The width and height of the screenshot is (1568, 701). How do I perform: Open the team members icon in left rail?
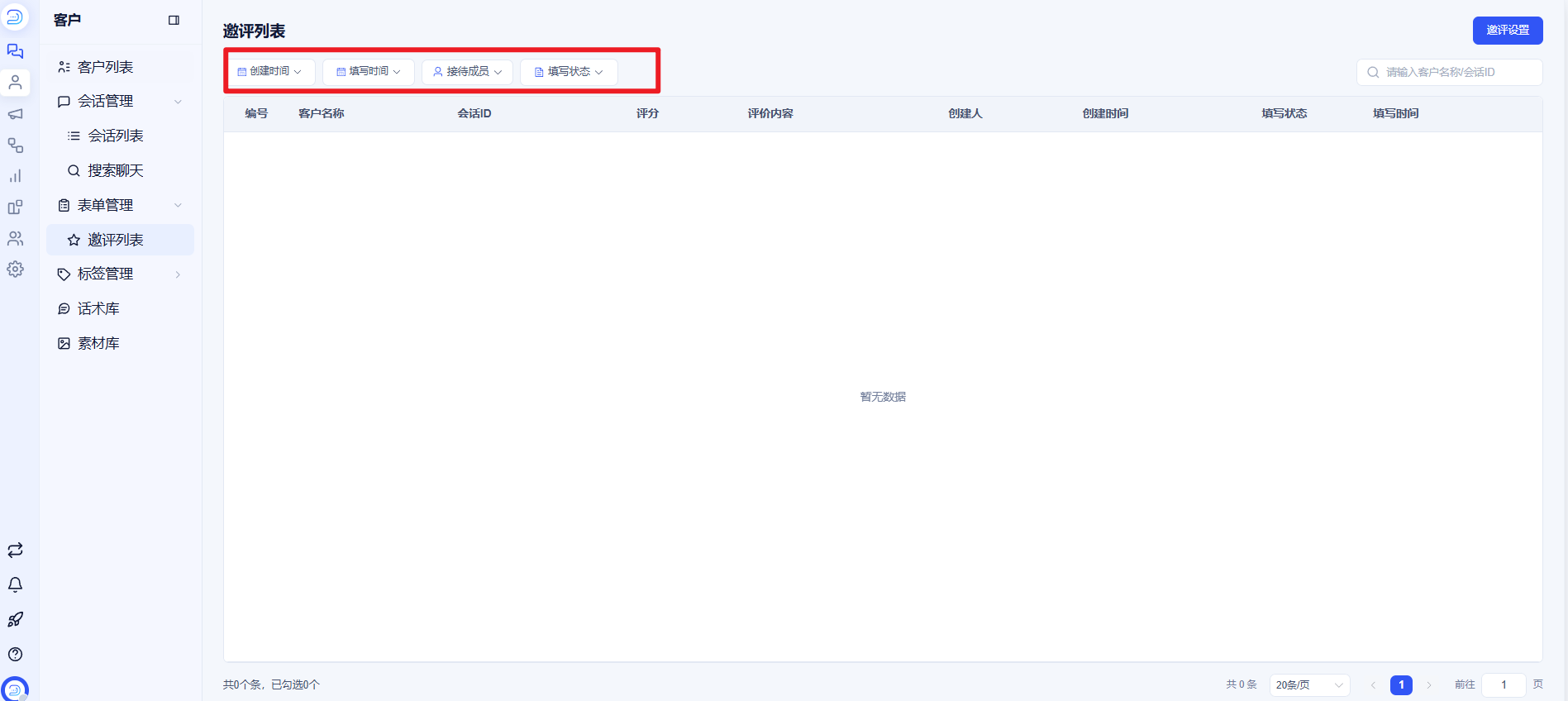[15, 239]
